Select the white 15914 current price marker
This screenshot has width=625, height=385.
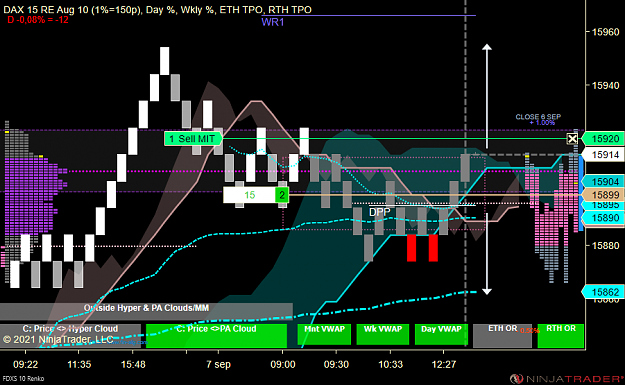pyautogui.click(x=604, y=155)
